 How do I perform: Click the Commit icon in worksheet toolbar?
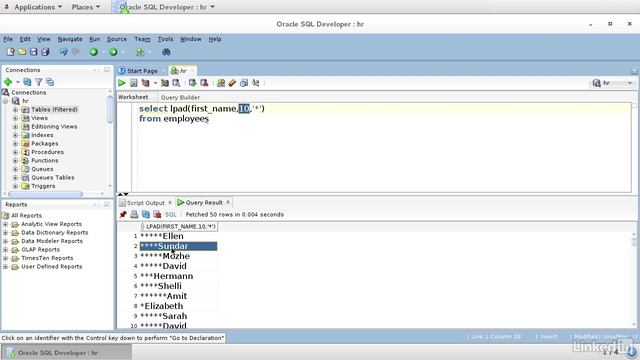[192, 83]
